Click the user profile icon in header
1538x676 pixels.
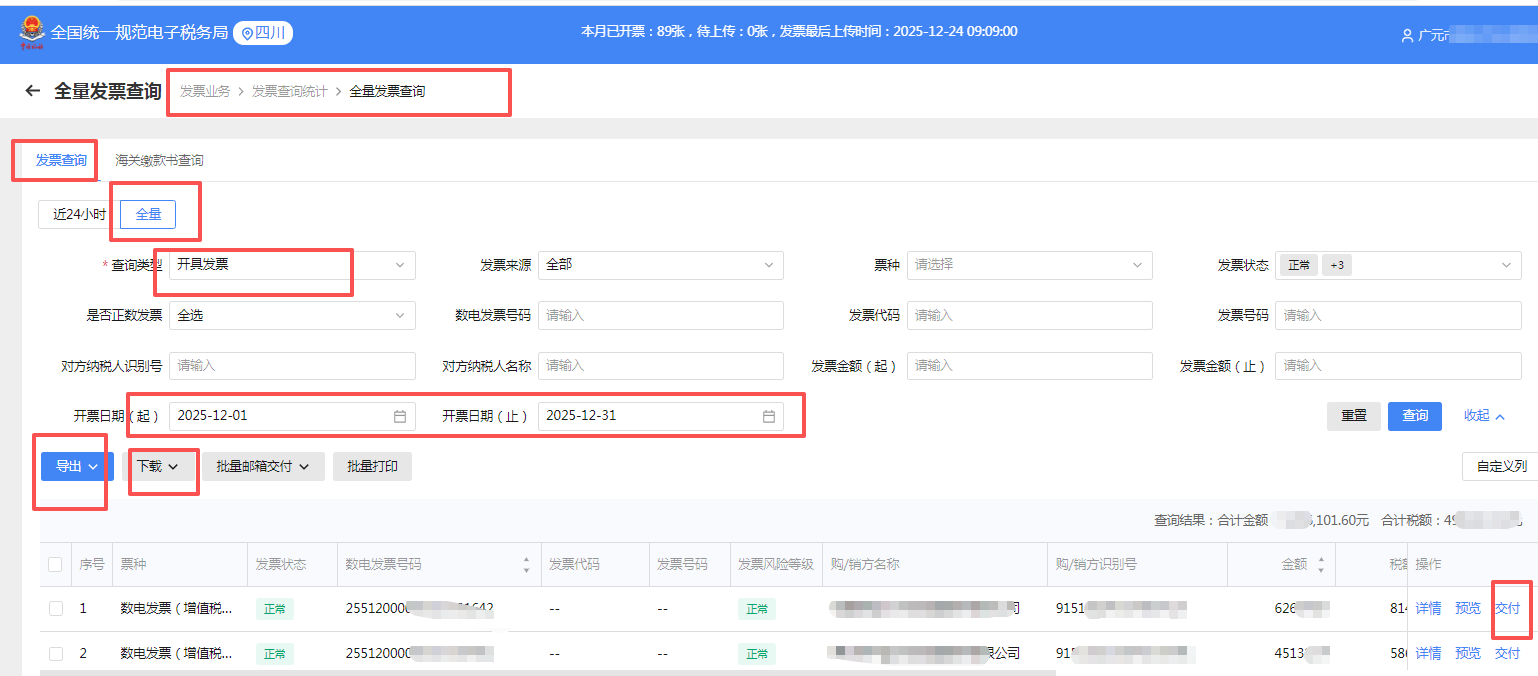pyautogui.click(x=1408, y=35)
